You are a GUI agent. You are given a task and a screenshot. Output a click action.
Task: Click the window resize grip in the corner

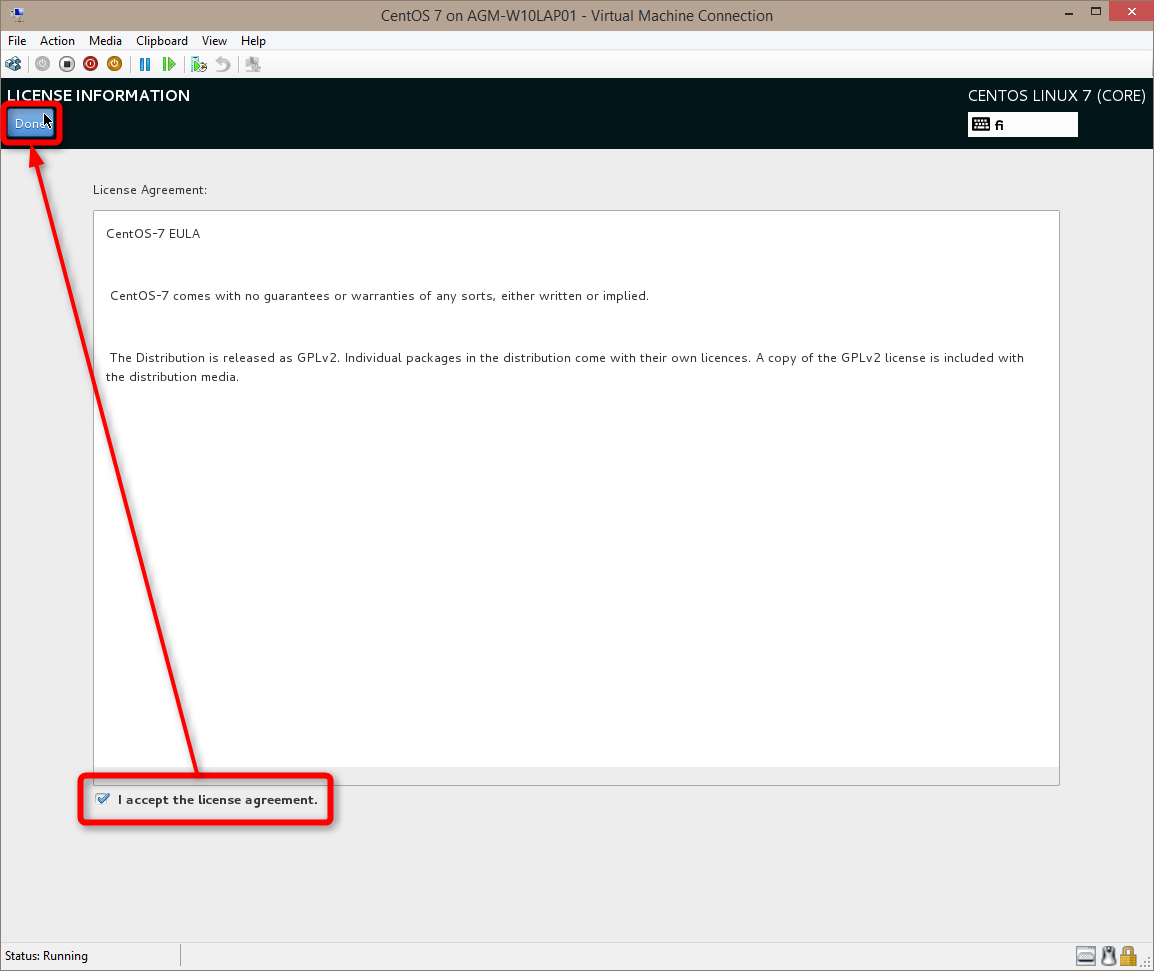pos(1146,962)
